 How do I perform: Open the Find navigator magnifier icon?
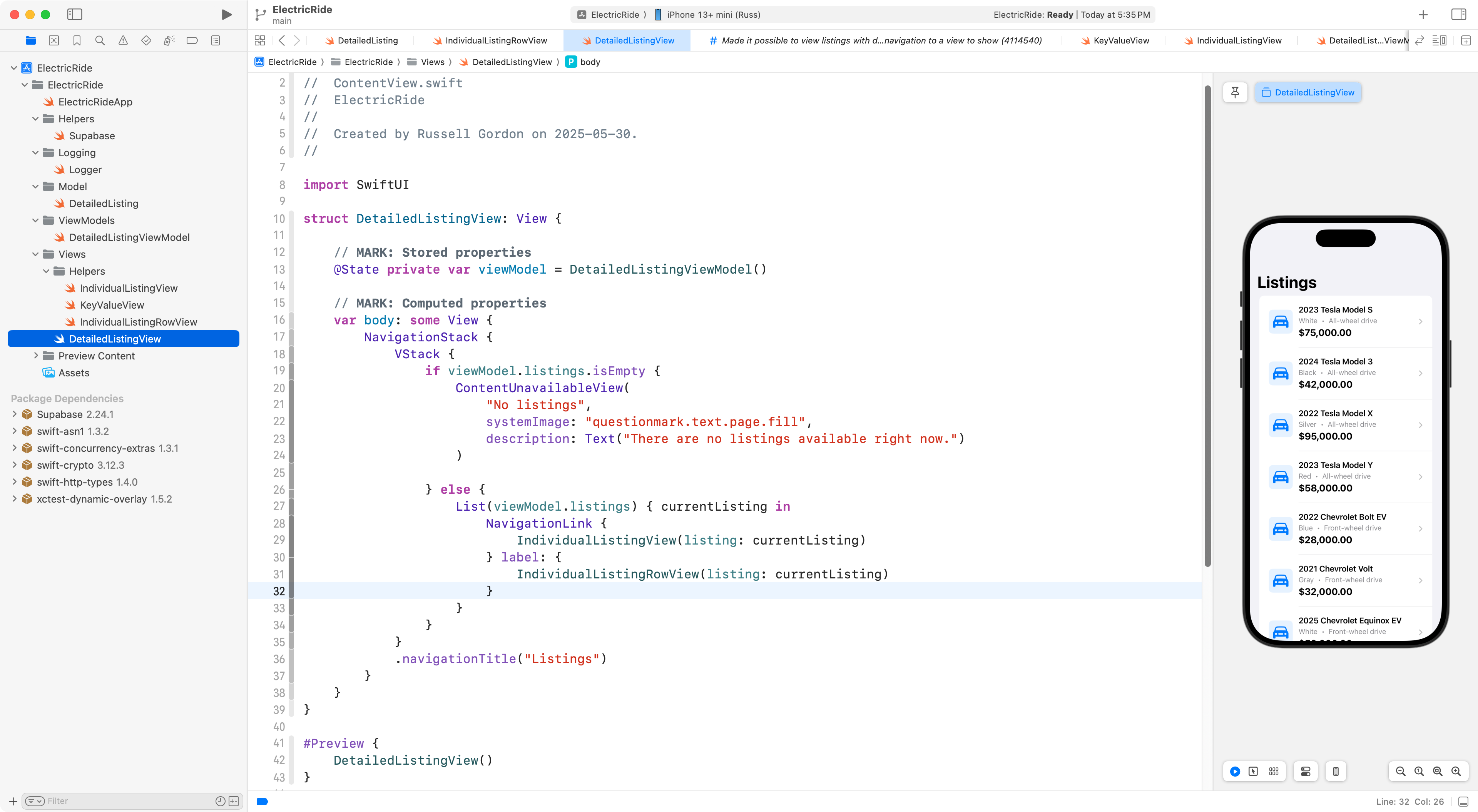point(100,40)
